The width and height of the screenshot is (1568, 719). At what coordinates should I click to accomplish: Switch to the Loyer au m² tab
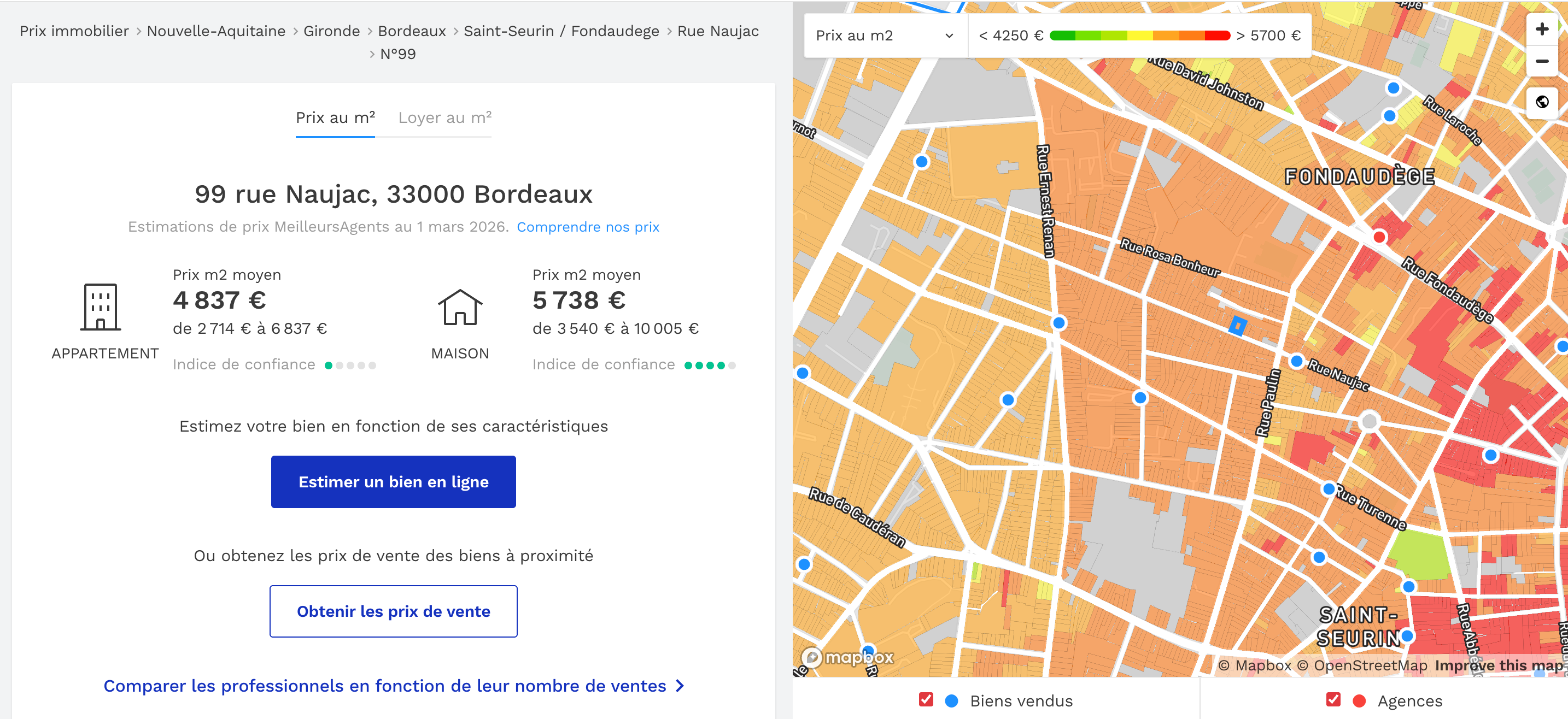444,117
